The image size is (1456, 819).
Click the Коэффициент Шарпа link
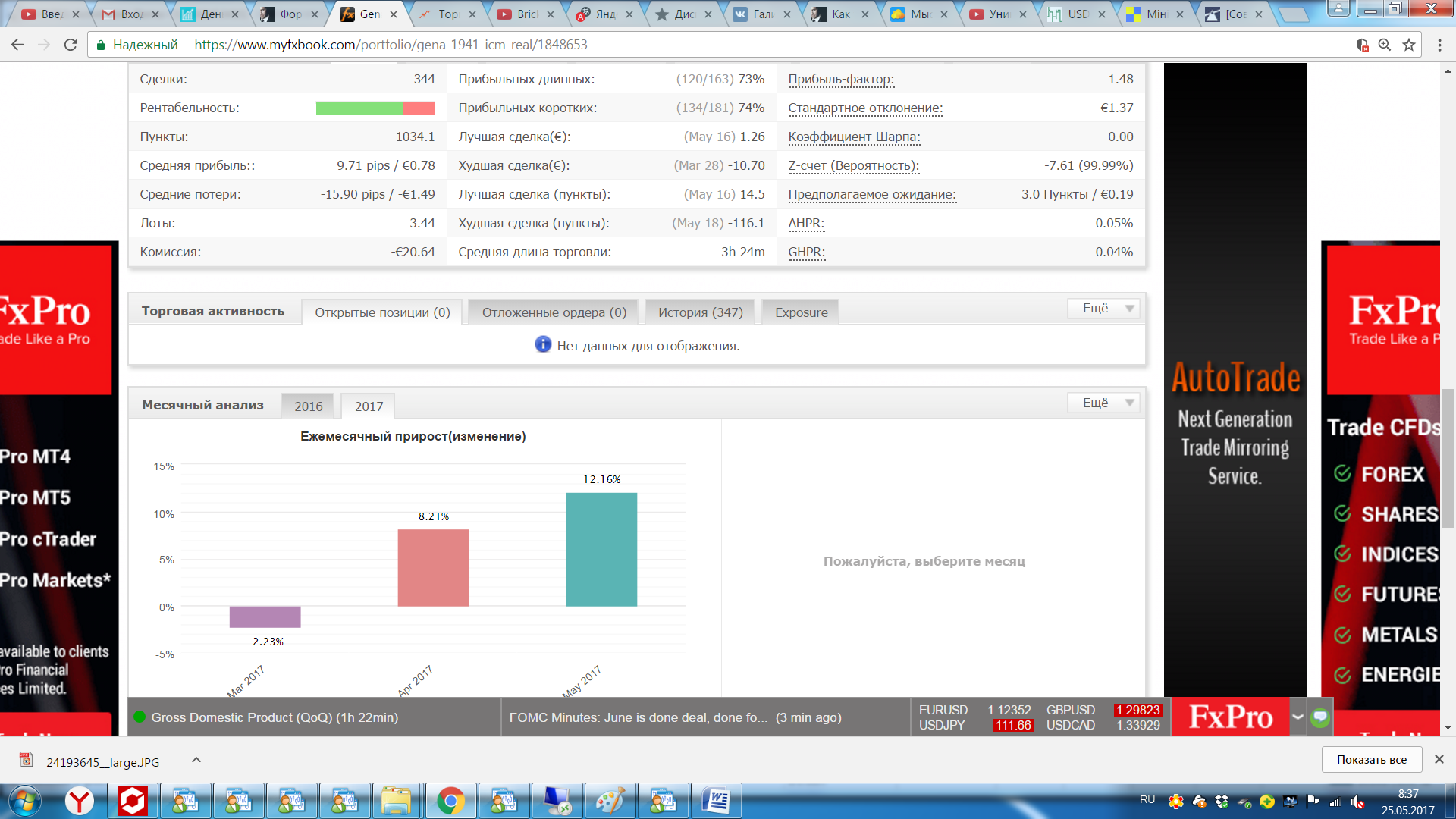[854, 136]
